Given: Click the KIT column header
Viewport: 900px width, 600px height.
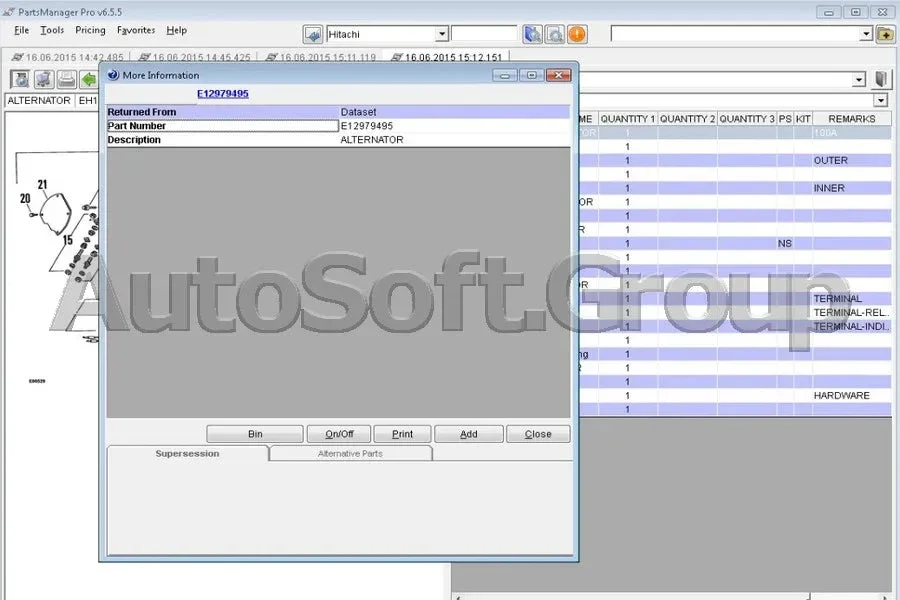Looking at the screenshot, I should click(803, 119).
